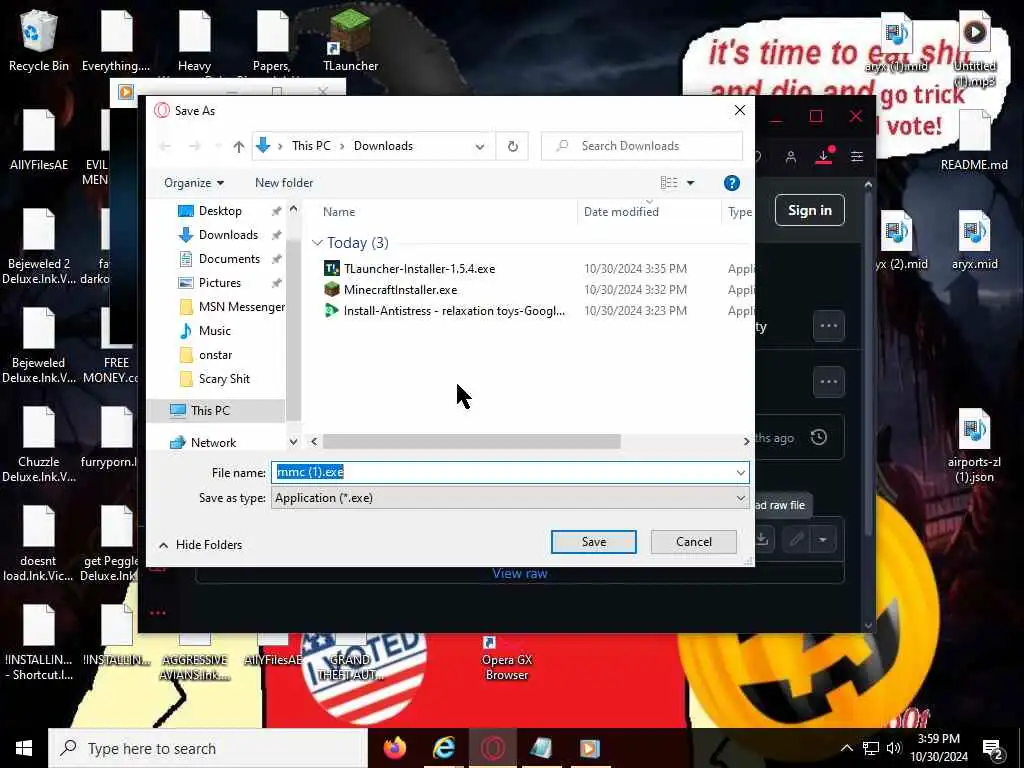
Task: Select Untitled (1).mp3 desktop file
Action: 974,49
